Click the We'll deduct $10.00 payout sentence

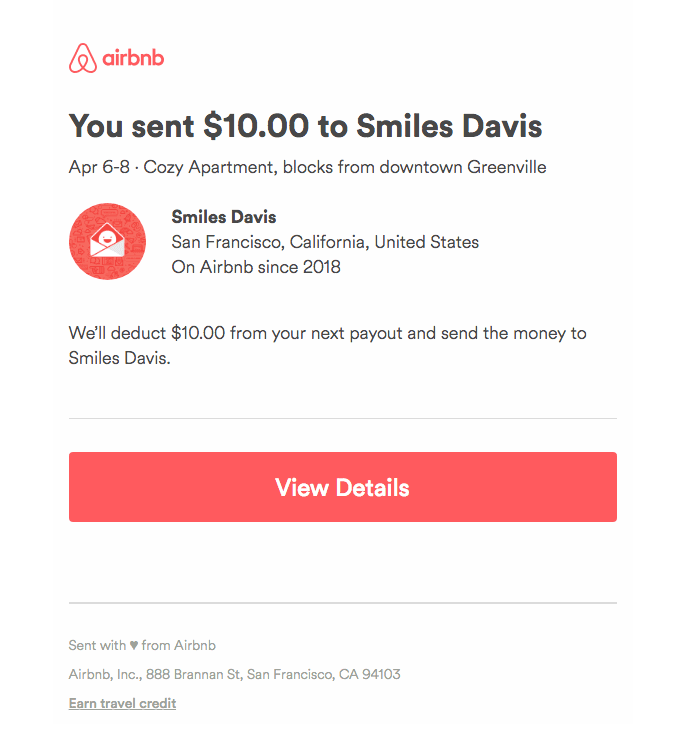click(327, 333)
